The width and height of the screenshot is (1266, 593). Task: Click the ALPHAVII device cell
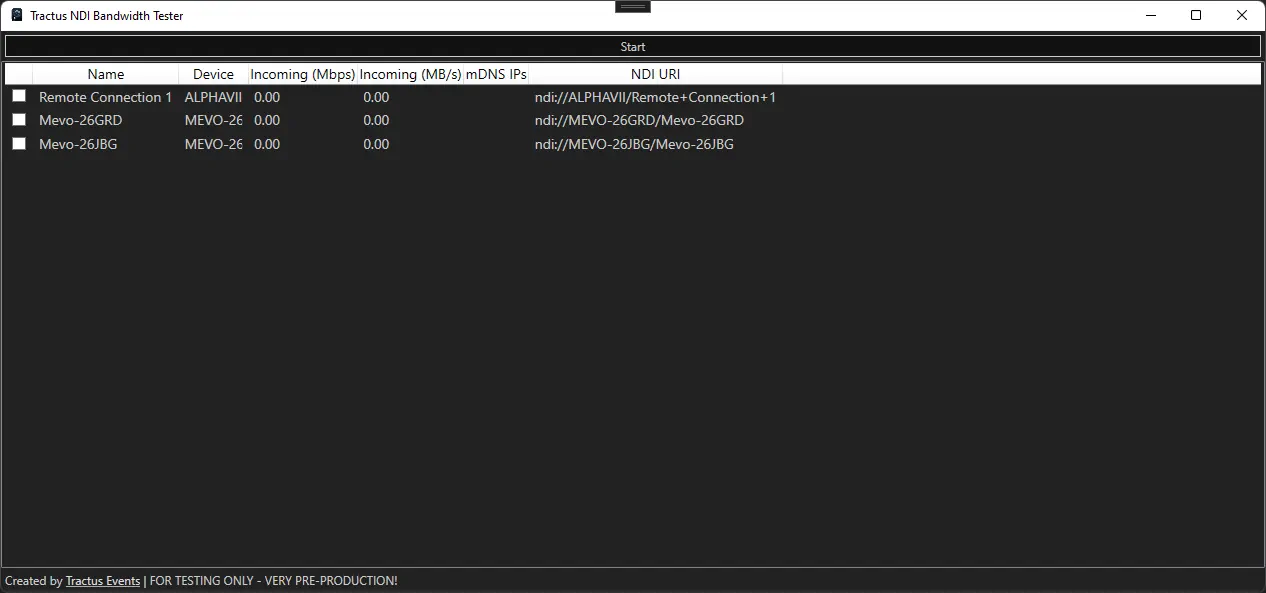click(x=213, y=97)
